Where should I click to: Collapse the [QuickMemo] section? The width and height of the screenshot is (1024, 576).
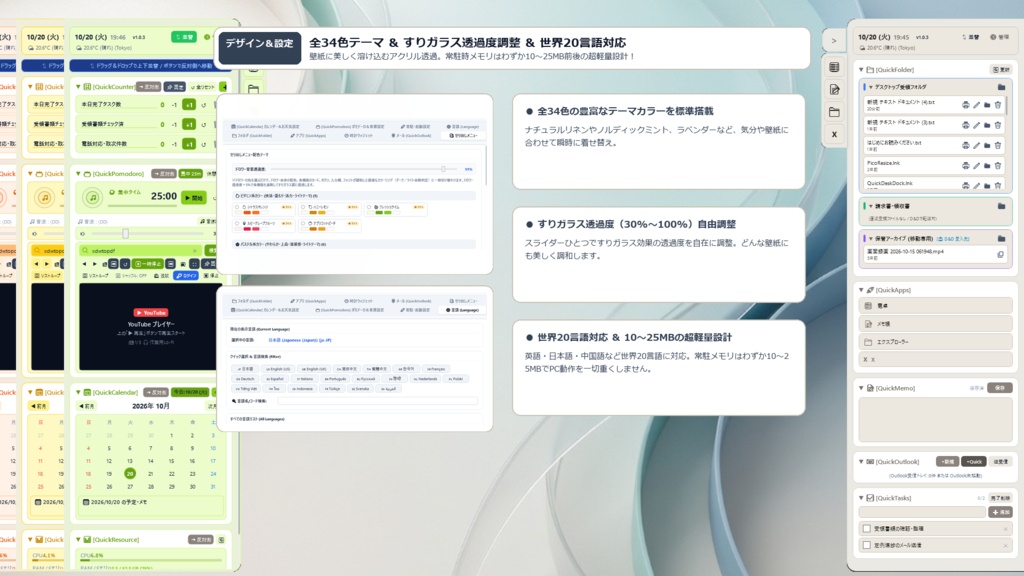pyautogui.click(x=861, y=388)
